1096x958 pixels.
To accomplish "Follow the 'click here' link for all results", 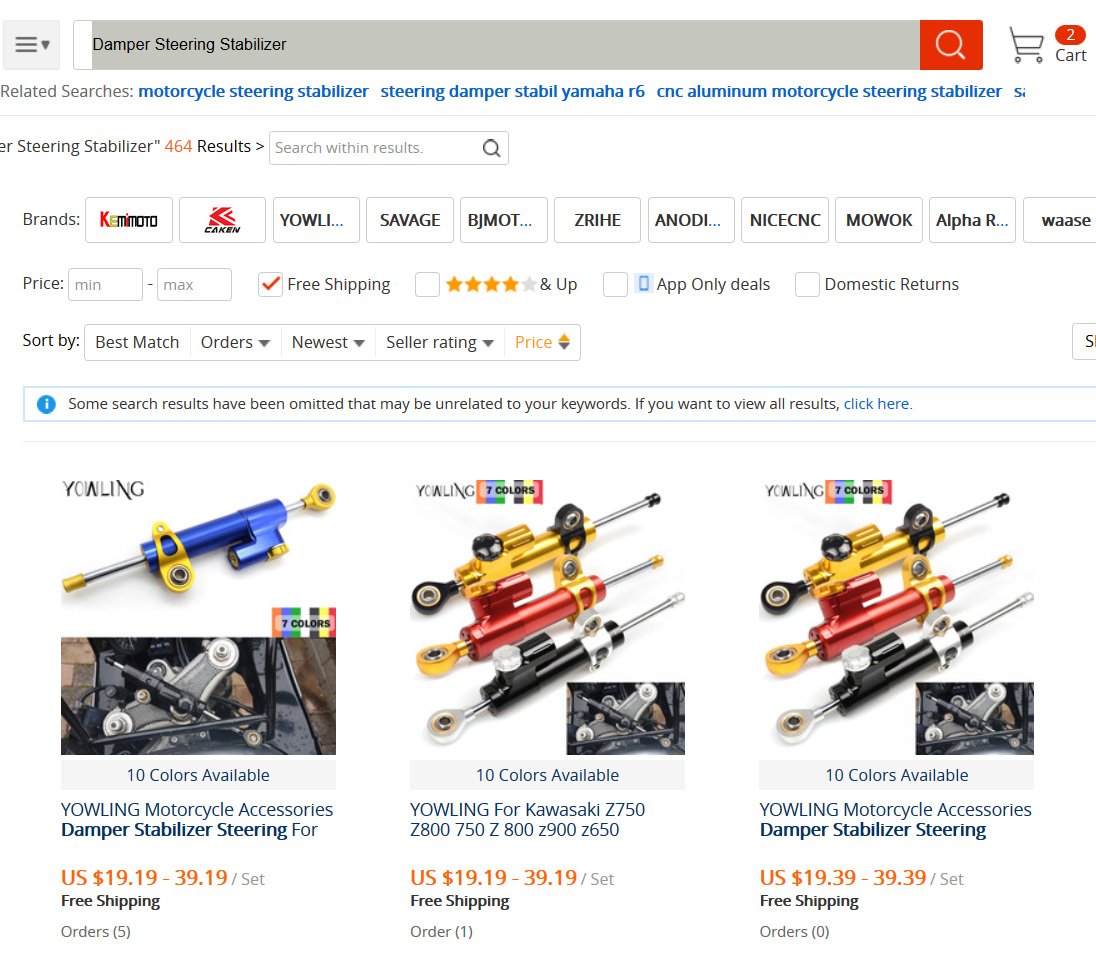I will click(x=877, y=404).
